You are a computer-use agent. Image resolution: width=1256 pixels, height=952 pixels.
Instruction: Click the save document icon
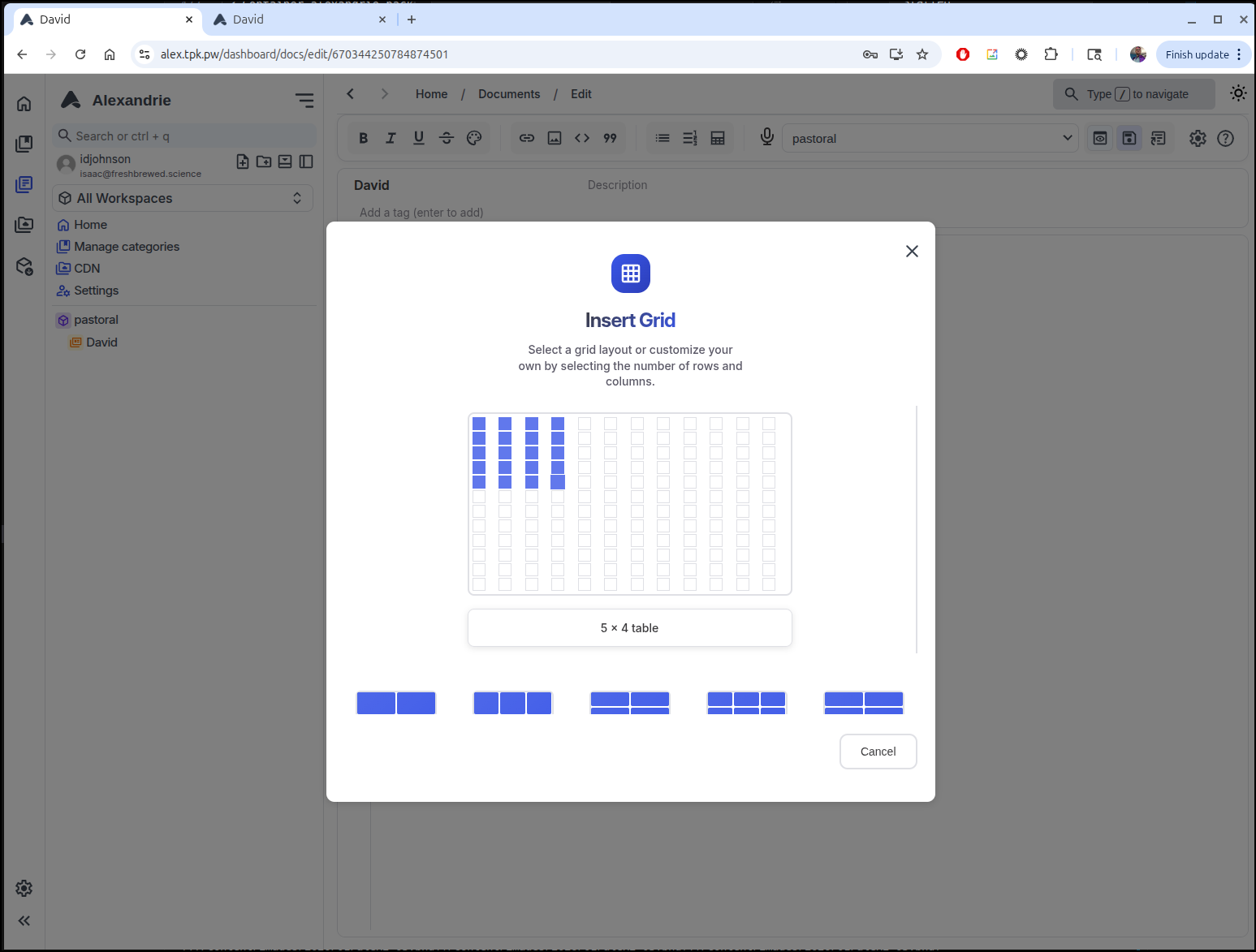(1129, 138)
